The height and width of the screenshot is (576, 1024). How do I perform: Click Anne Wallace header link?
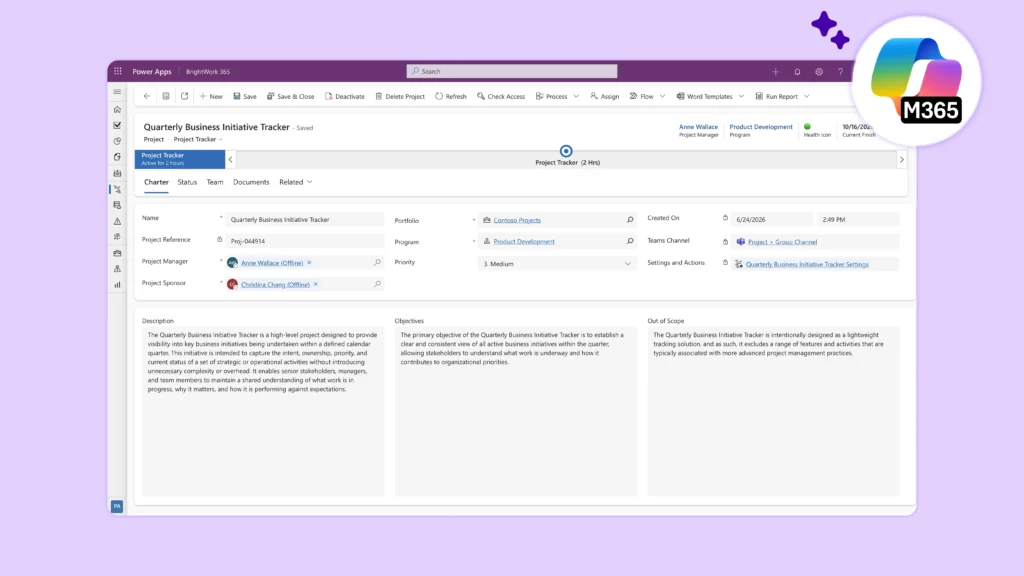(698, 127)
